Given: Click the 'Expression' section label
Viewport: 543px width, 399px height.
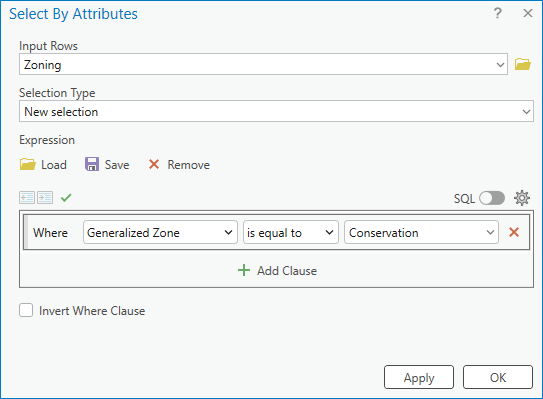Looking at the screenshot, I should 47,140.
